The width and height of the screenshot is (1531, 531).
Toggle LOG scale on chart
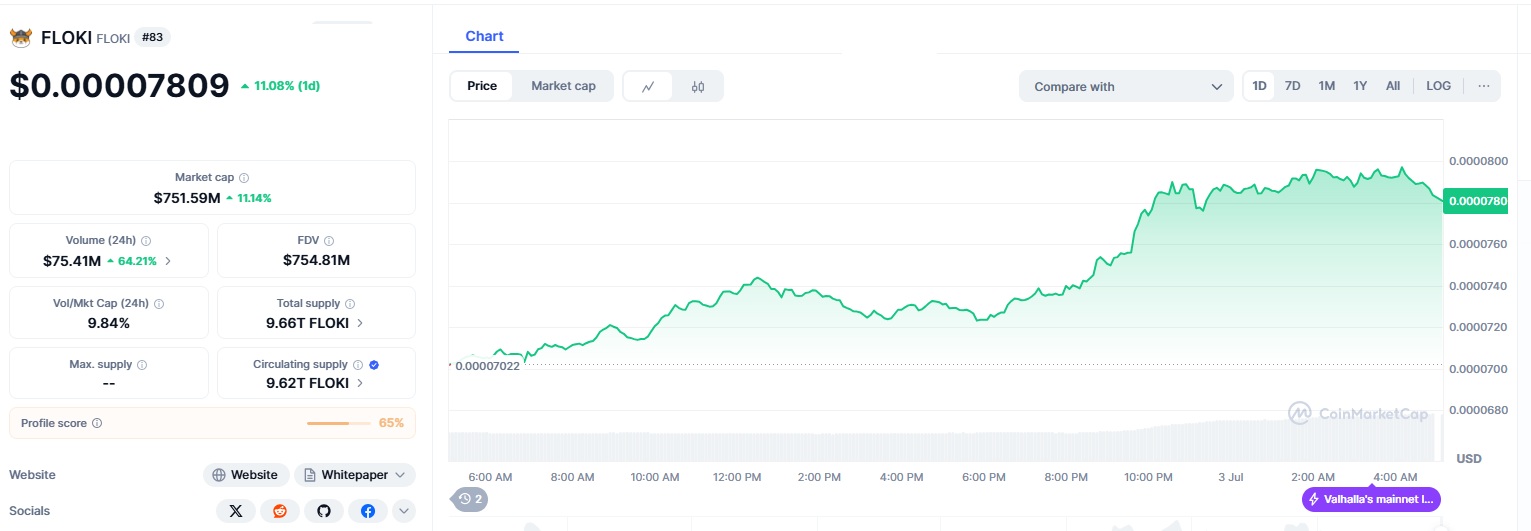pos(1438,86)
